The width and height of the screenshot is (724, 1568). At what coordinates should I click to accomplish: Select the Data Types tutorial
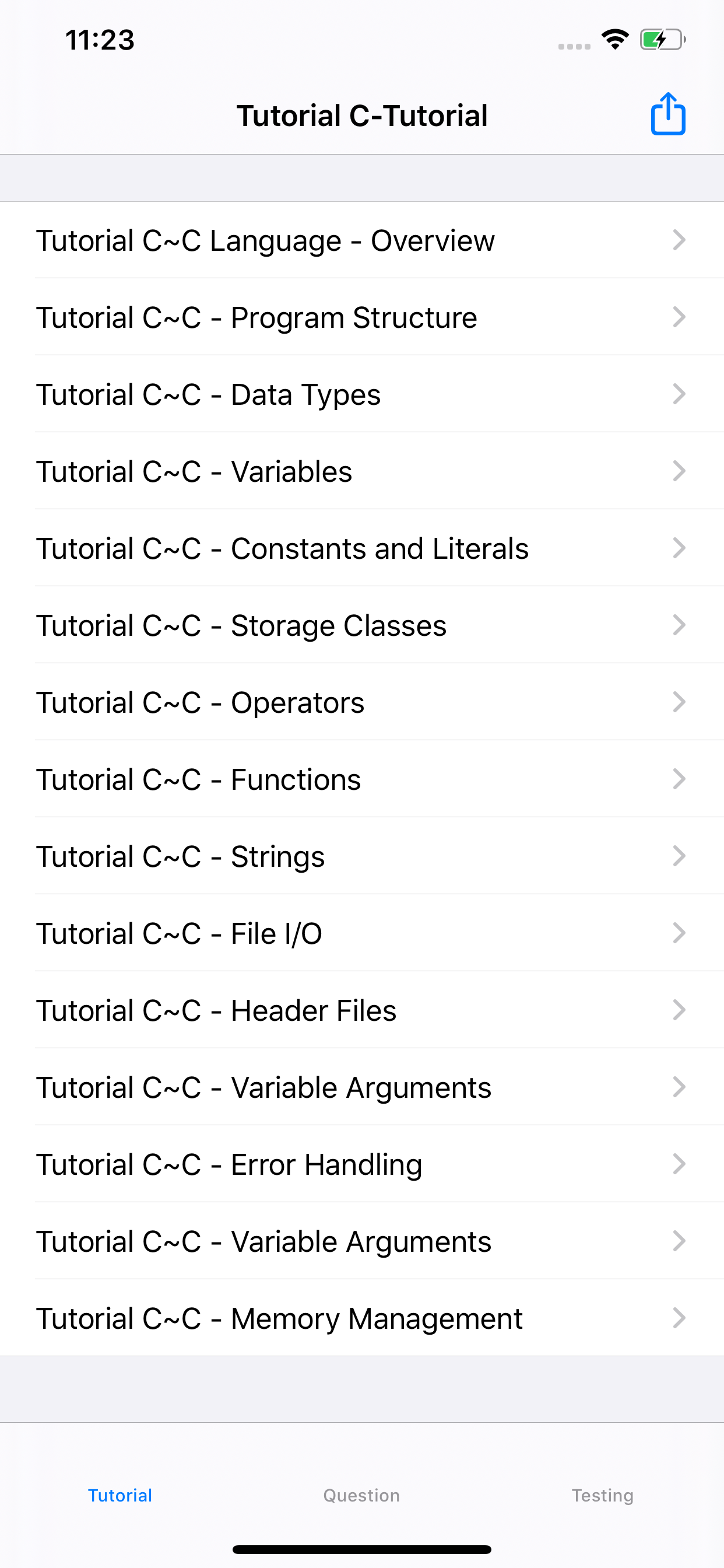209,394
